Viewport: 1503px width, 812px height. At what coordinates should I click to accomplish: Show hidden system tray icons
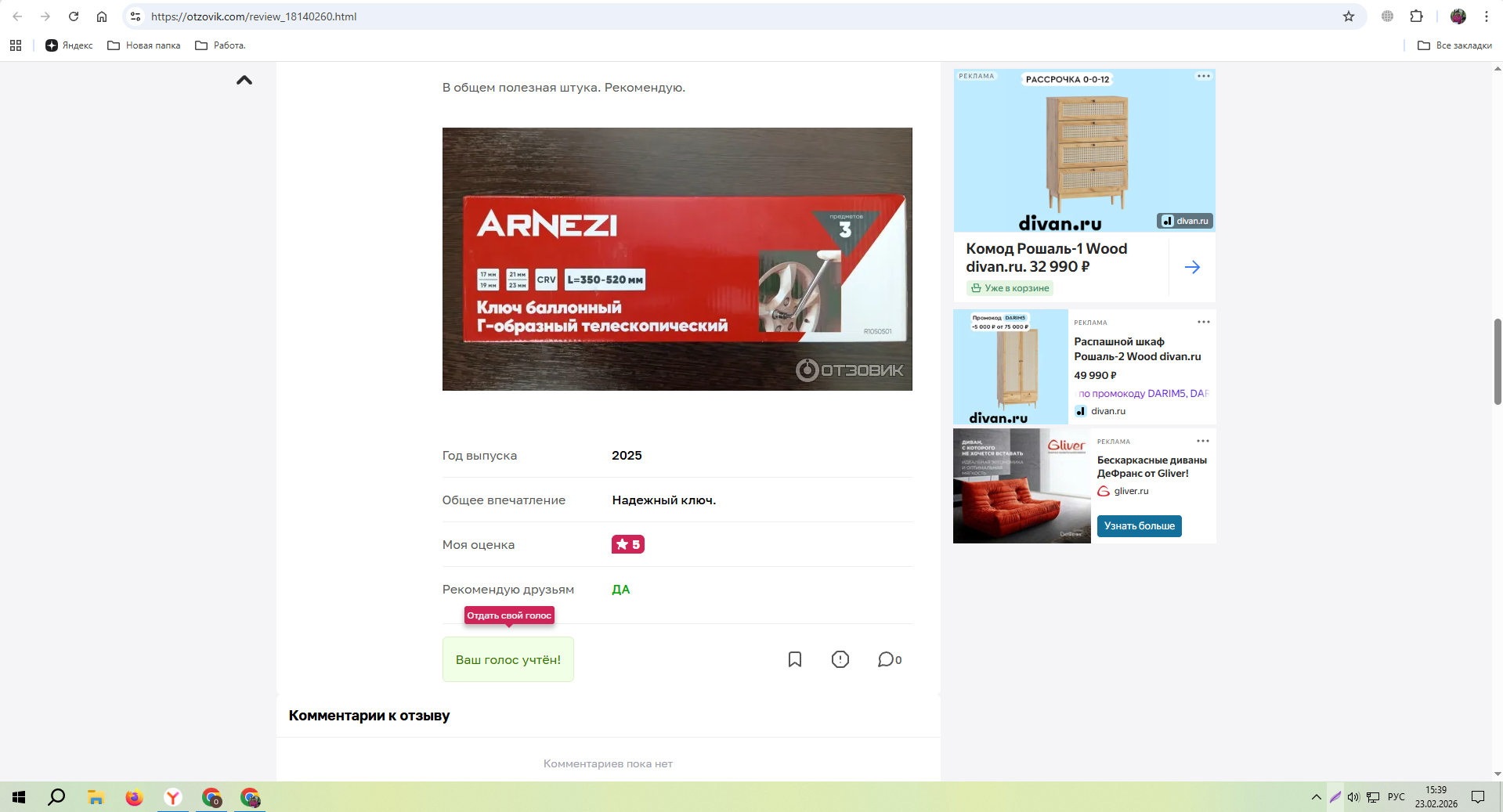[x=1316, y=797]
